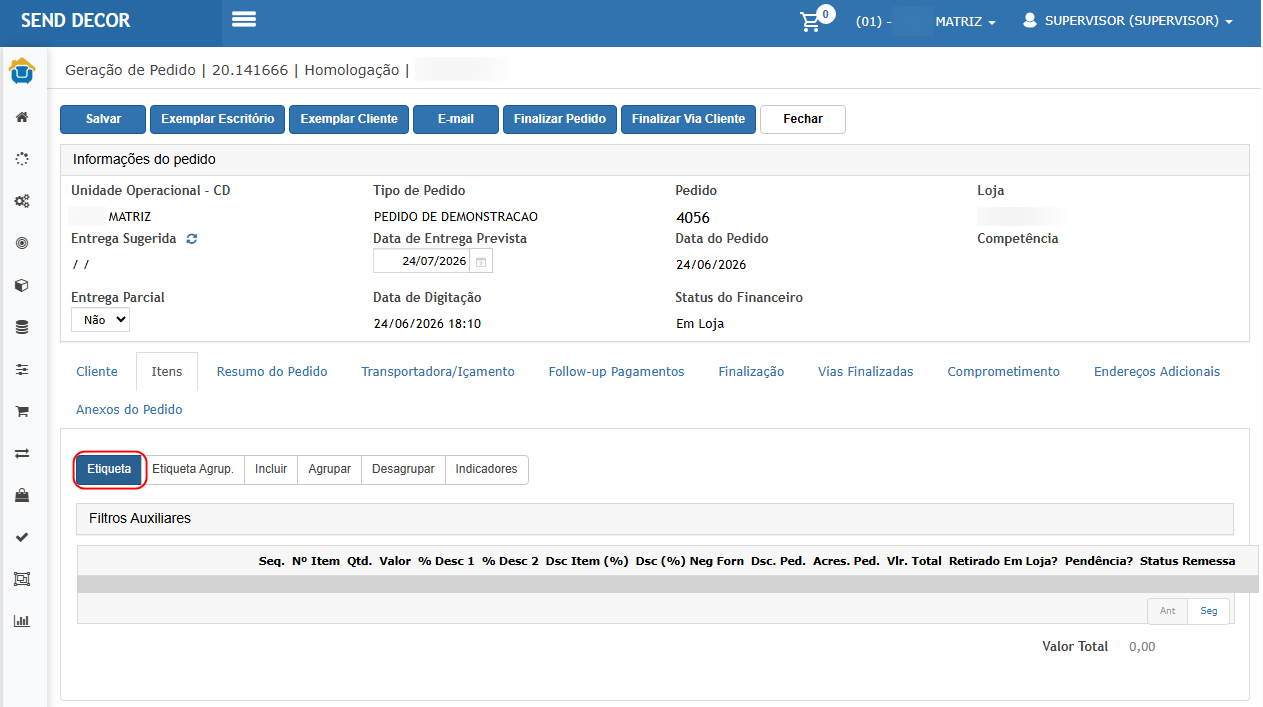Viewport: 1263px width, 707px height.
Task: Refresh Entrega Sugerida with the reload icon
Action: tap(192, 239)
